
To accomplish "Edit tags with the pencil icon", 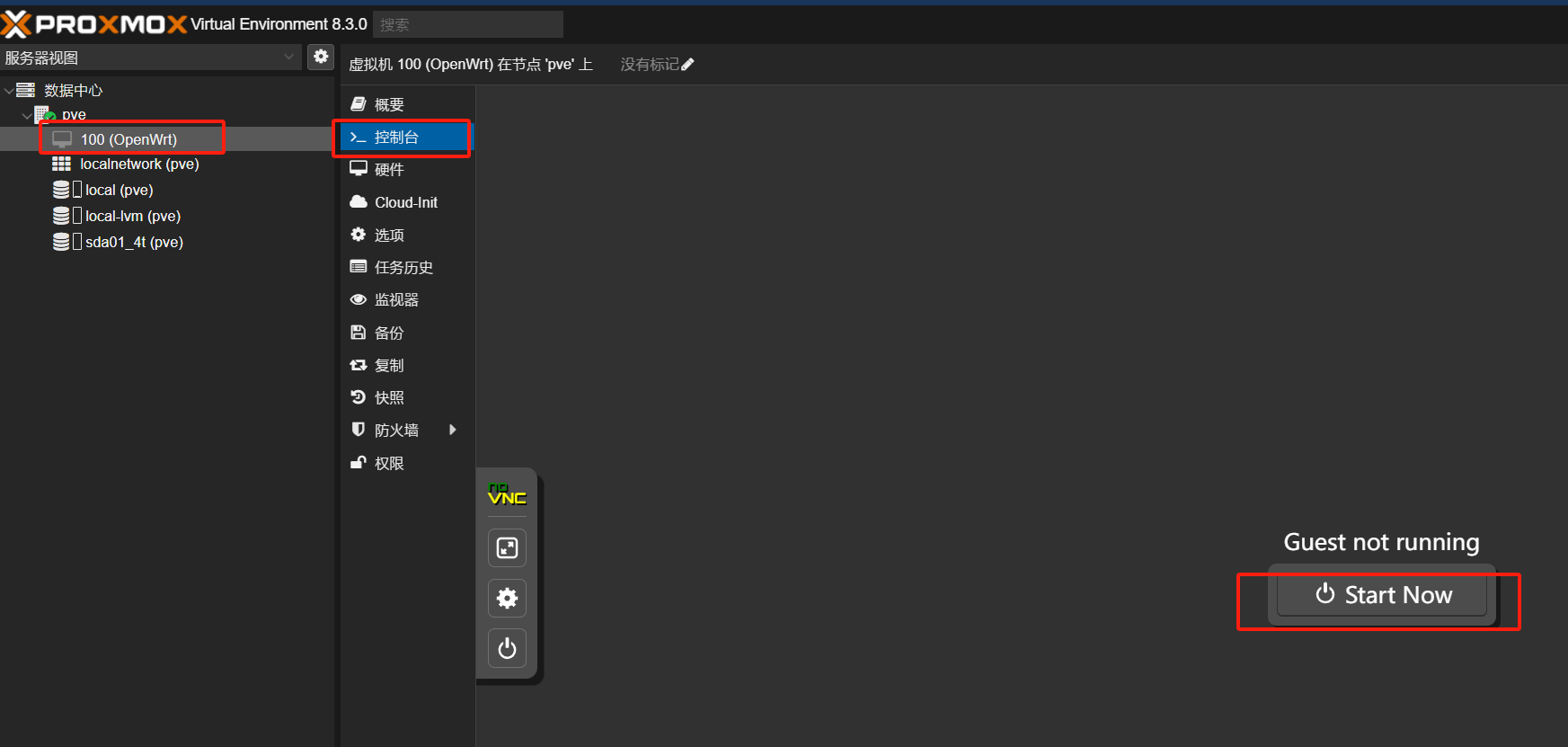I will (688, 65).
